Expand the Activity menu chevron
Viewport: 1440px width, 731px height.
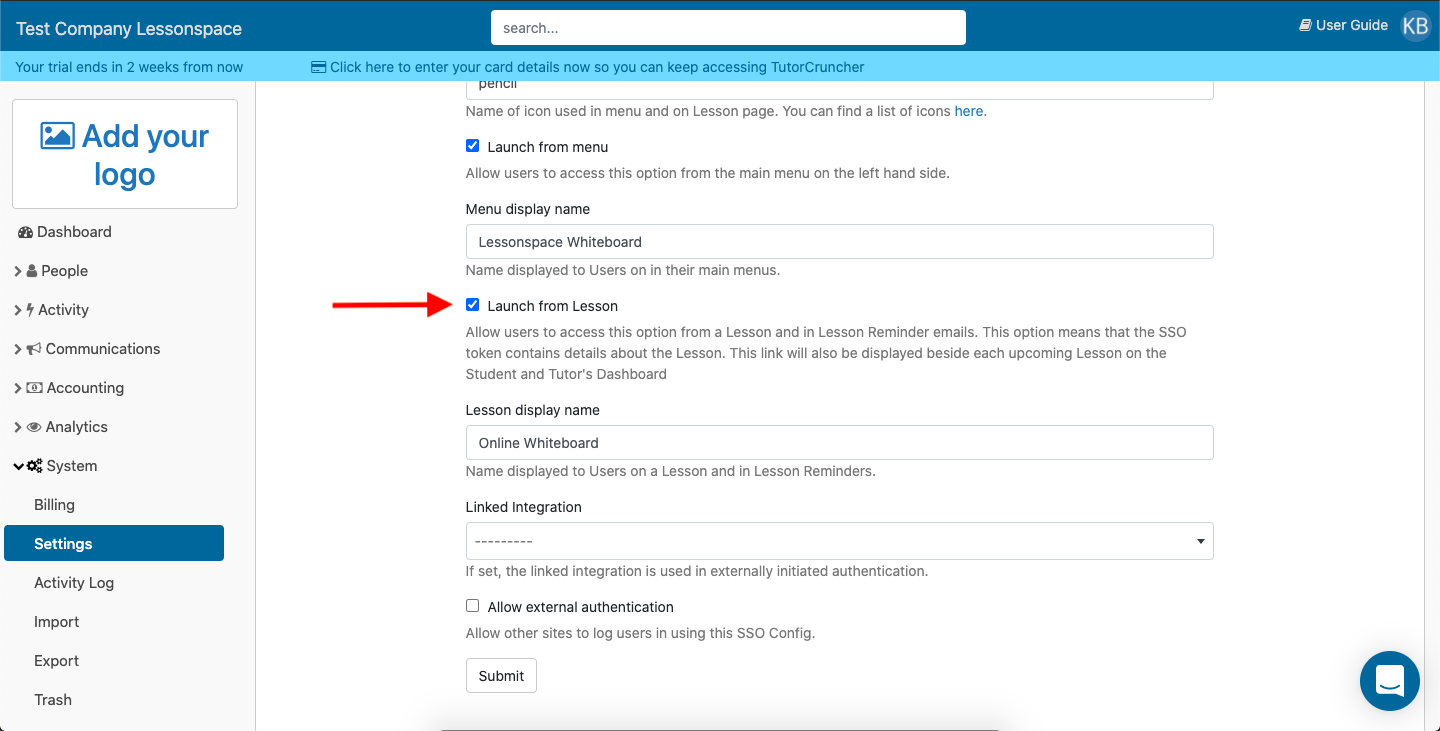18,310
